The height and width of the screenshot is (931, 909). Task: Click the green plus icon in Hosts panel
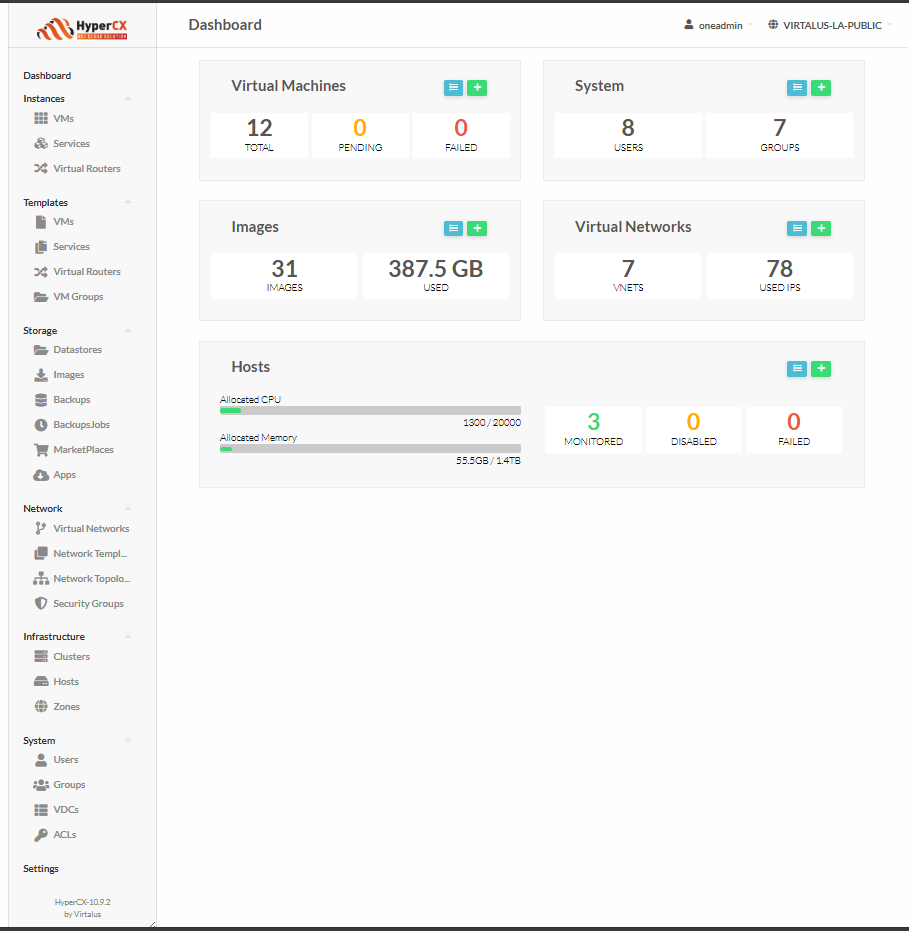click(821, 369)
